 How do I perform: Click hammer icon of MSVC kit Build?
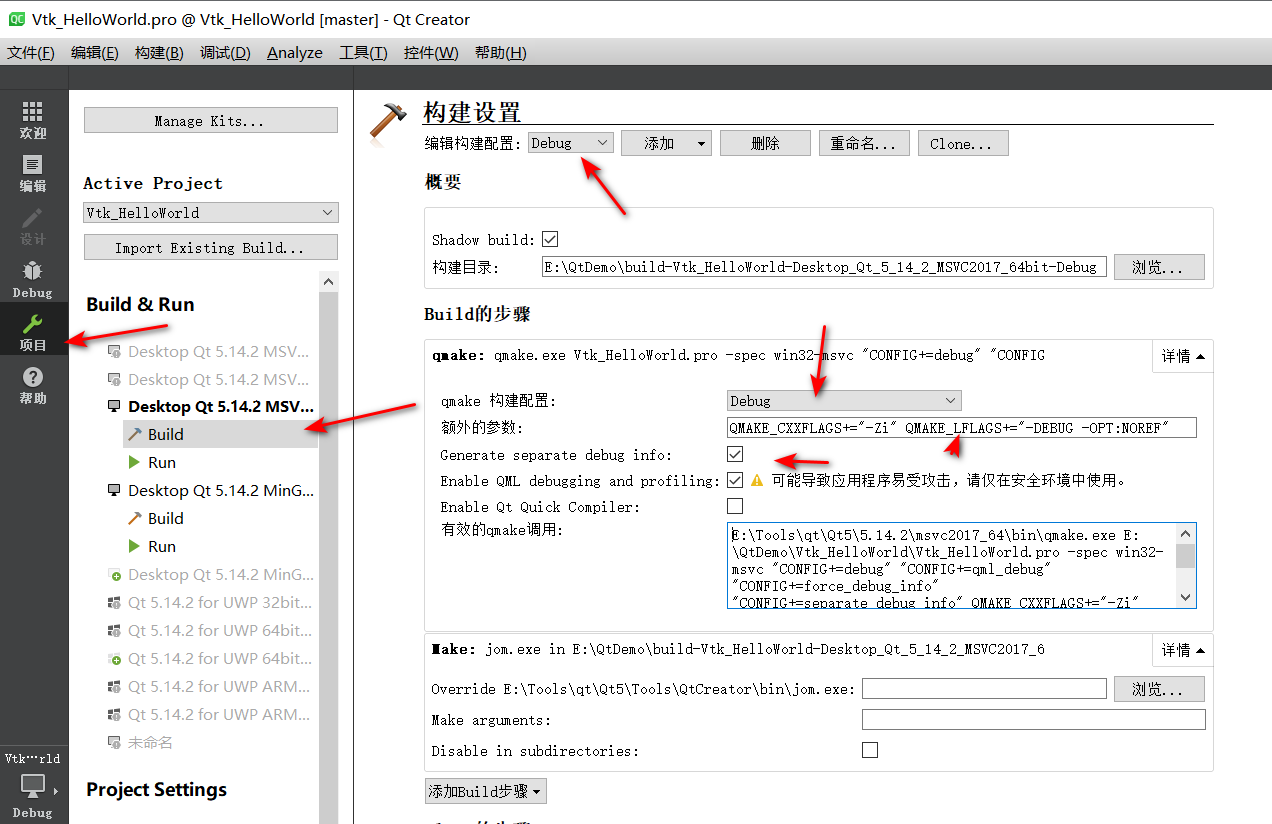[135, 434]
